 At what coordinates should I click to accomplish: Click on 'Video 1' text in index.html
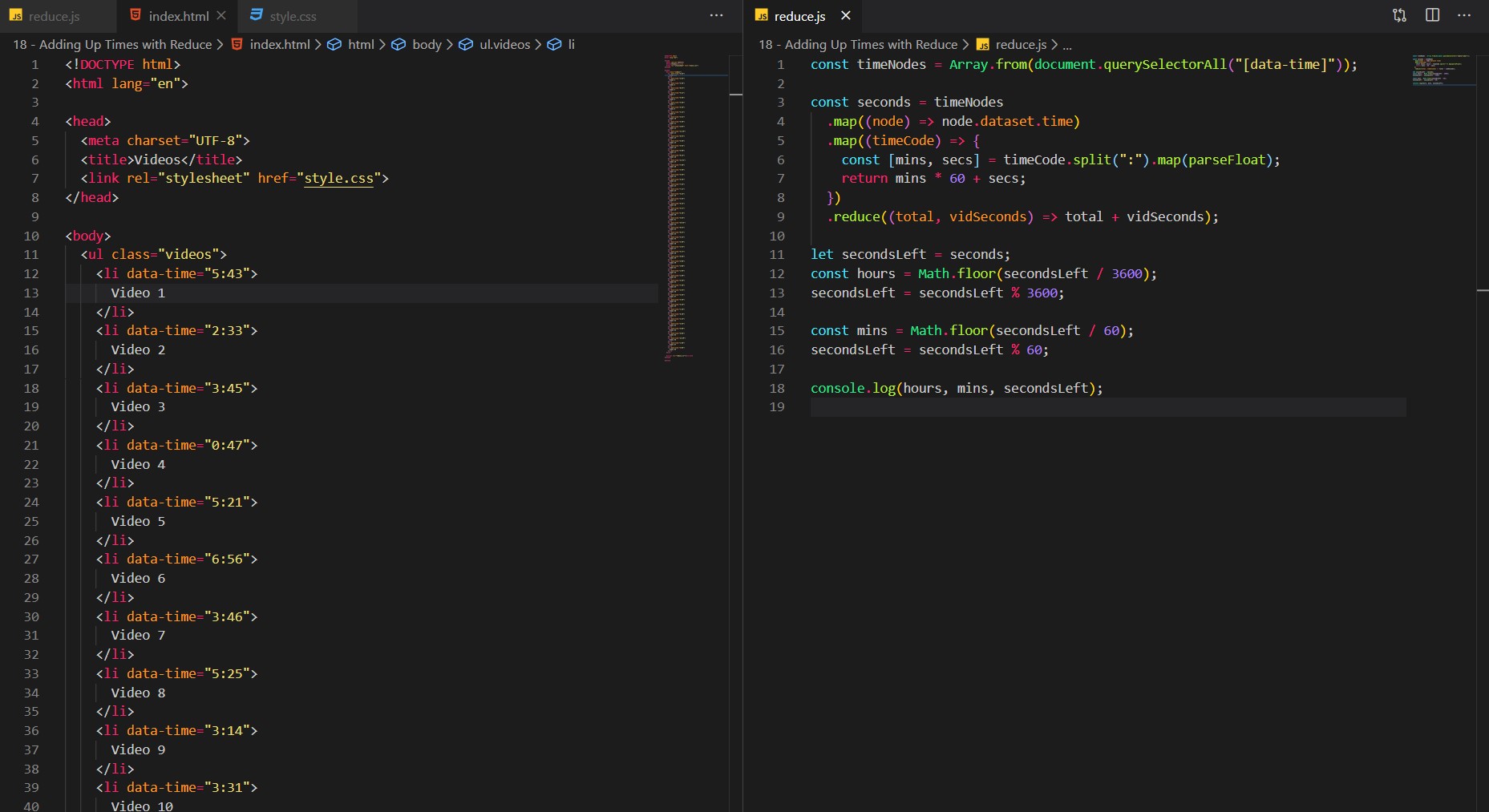click(138, 293)
